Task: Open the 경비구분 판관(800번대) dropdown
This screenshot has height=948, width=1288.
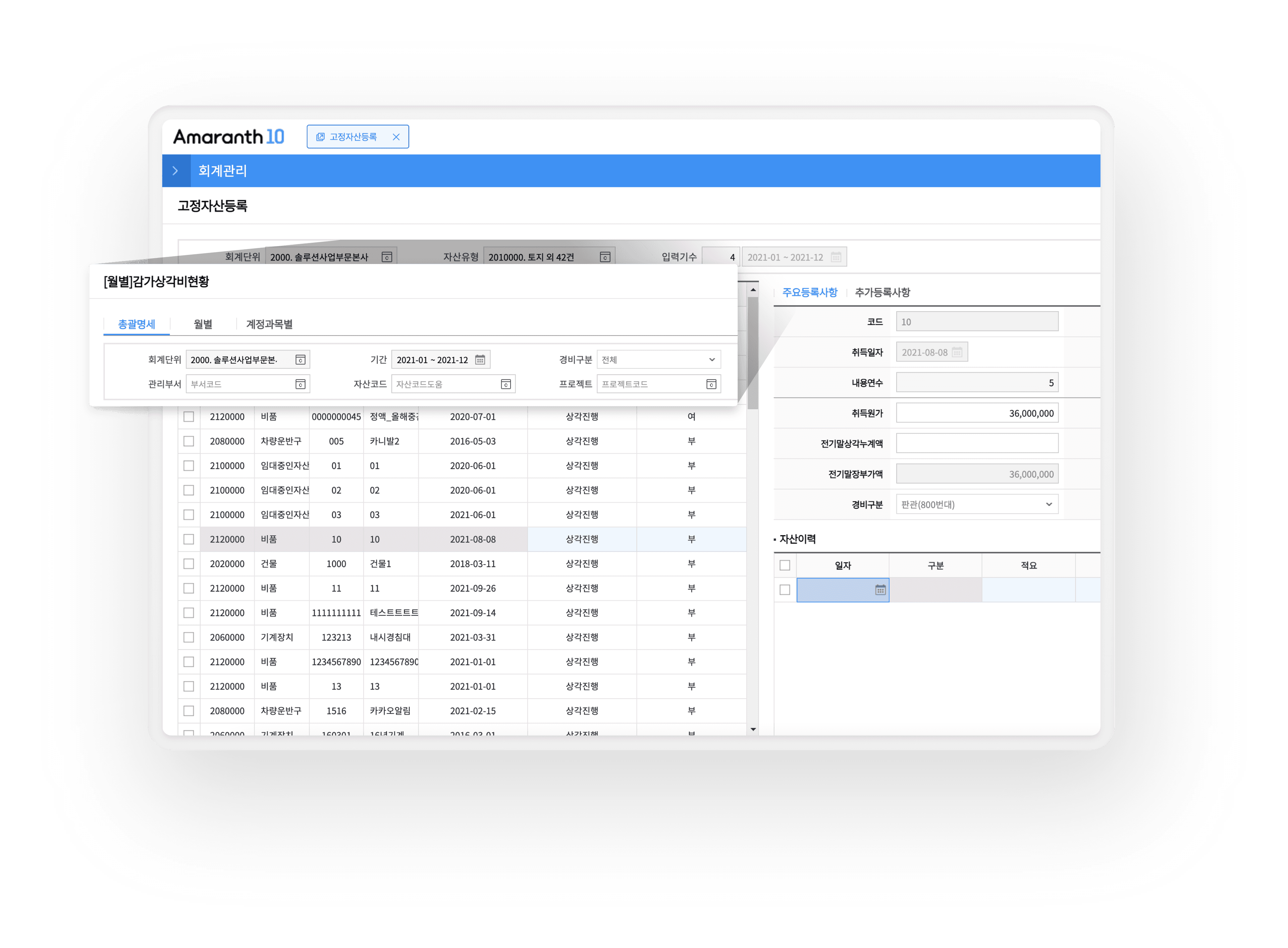Action: [977, 504]
